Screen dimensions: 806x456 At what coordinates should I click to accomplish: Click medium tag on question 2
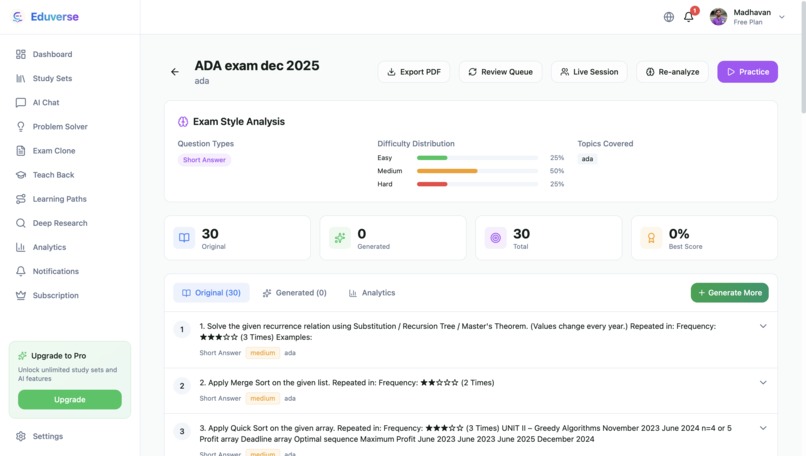point(263,398)
